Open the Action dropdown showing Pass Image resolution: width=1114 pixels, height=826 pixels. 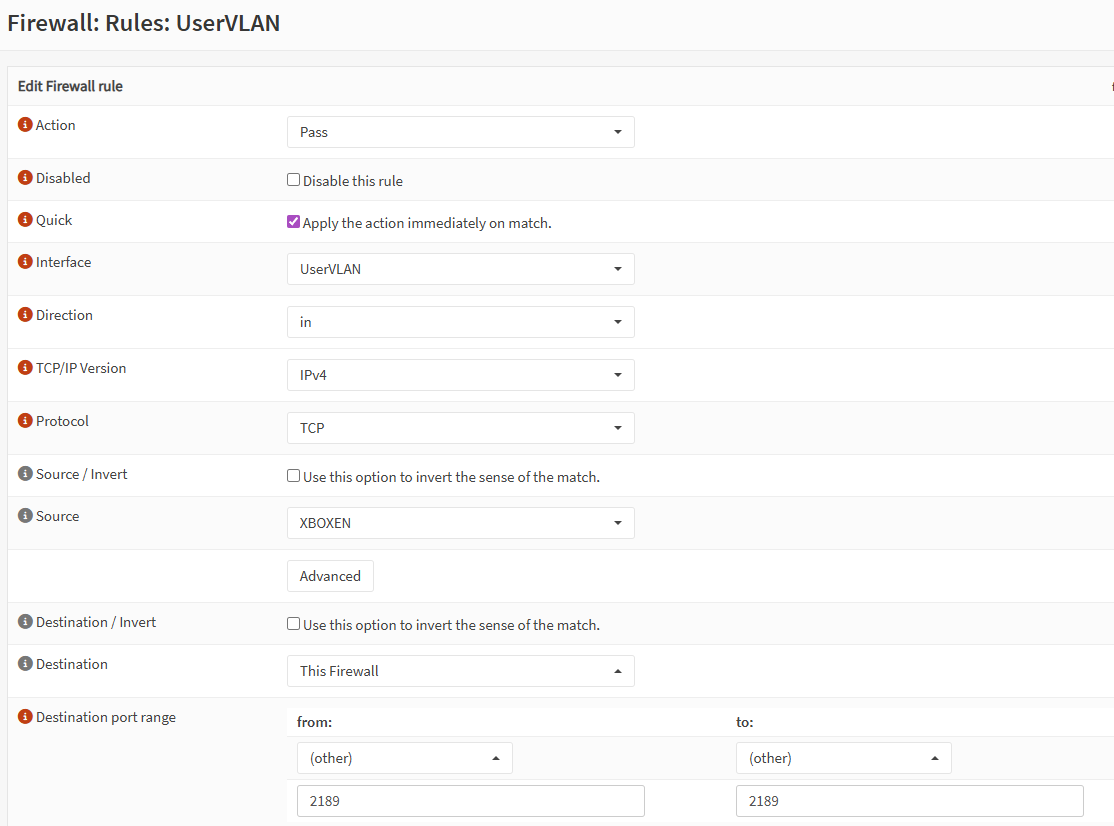(460, 132)
